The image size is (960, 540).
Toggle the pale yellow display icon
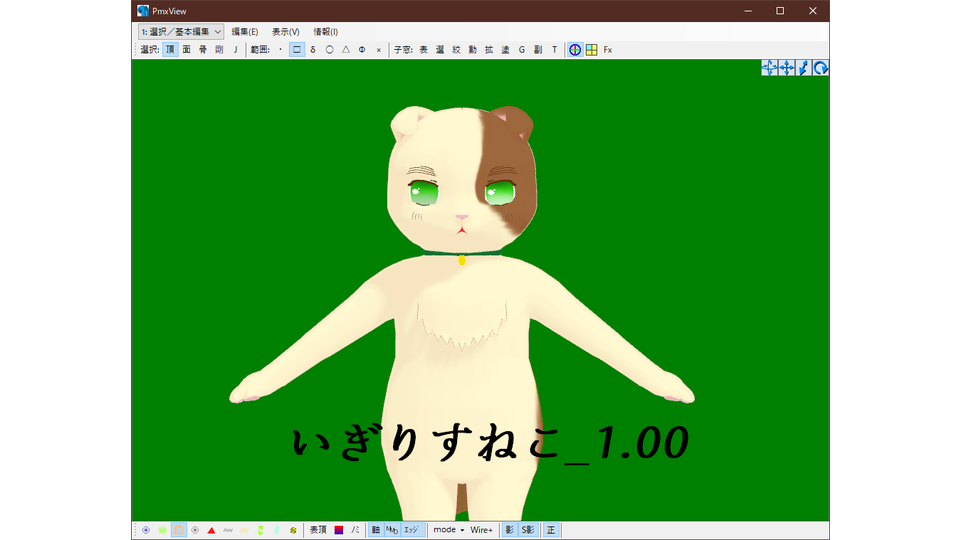(244, 530)
